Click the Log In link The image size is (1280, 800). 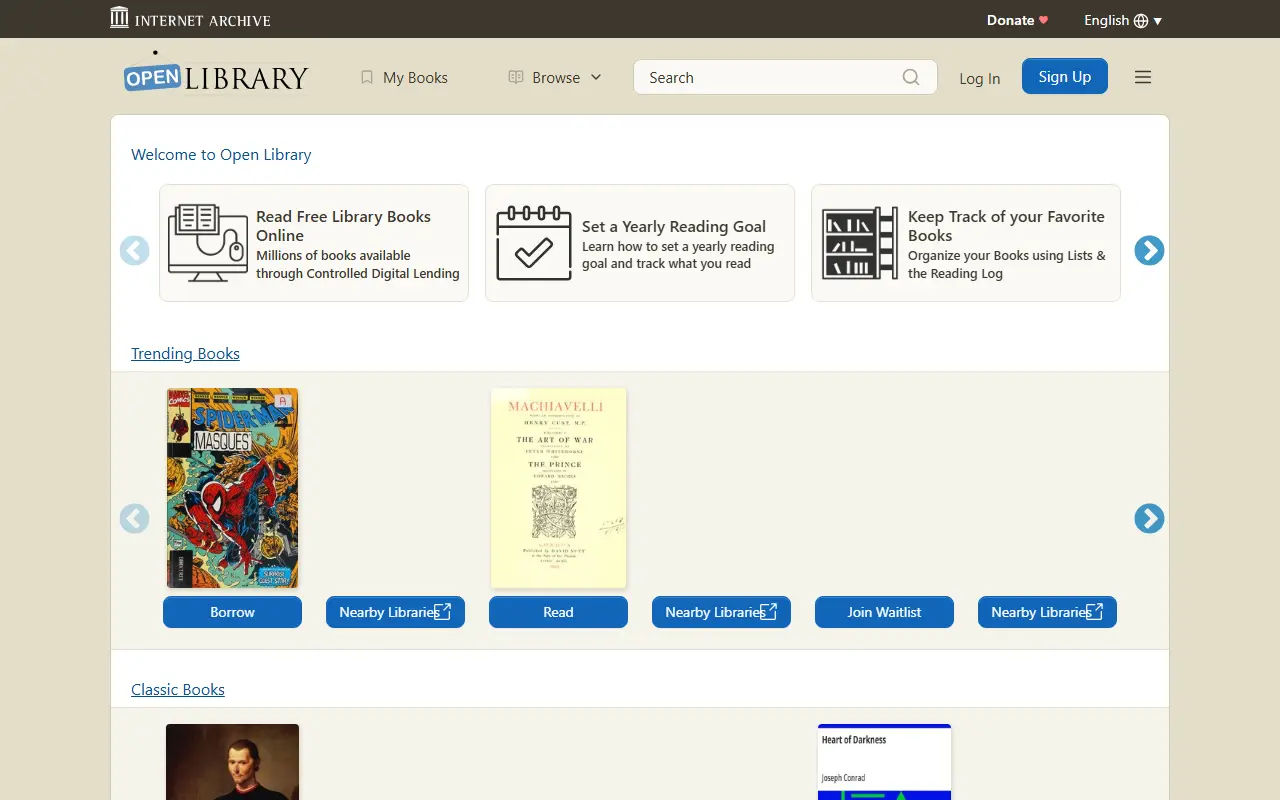pos(979,78)
